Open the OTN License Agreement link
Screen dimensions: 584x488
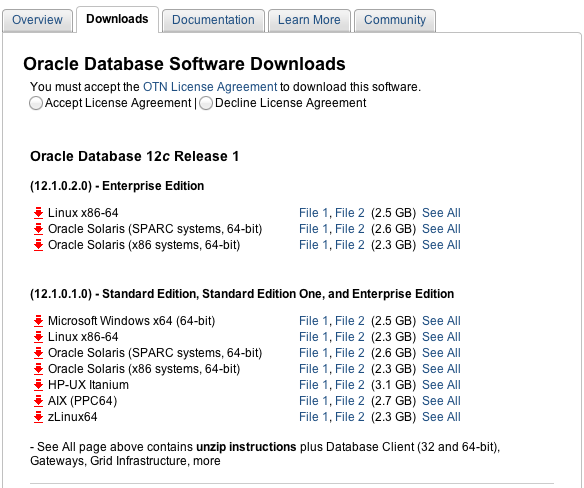click(x=210, y=87)
